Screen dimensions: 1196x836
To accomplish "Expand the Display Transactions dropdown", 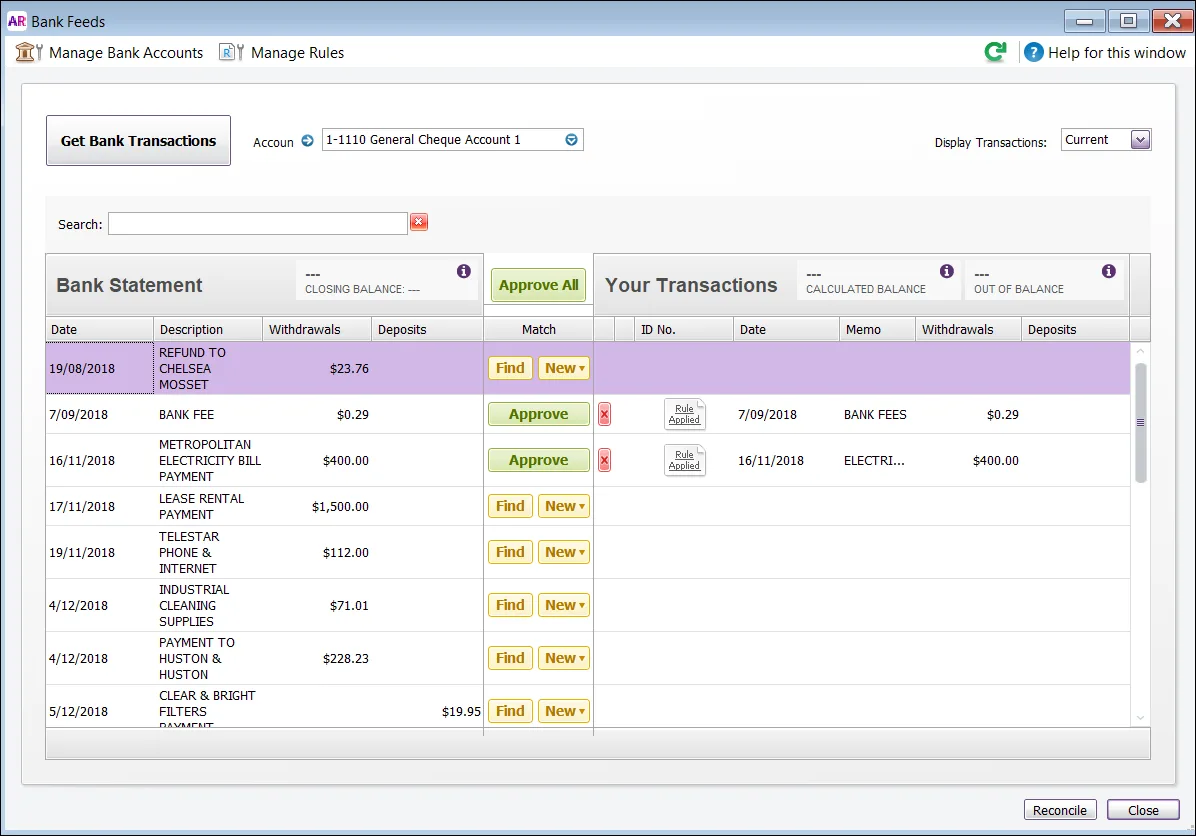I will (x=1140, y=140).
